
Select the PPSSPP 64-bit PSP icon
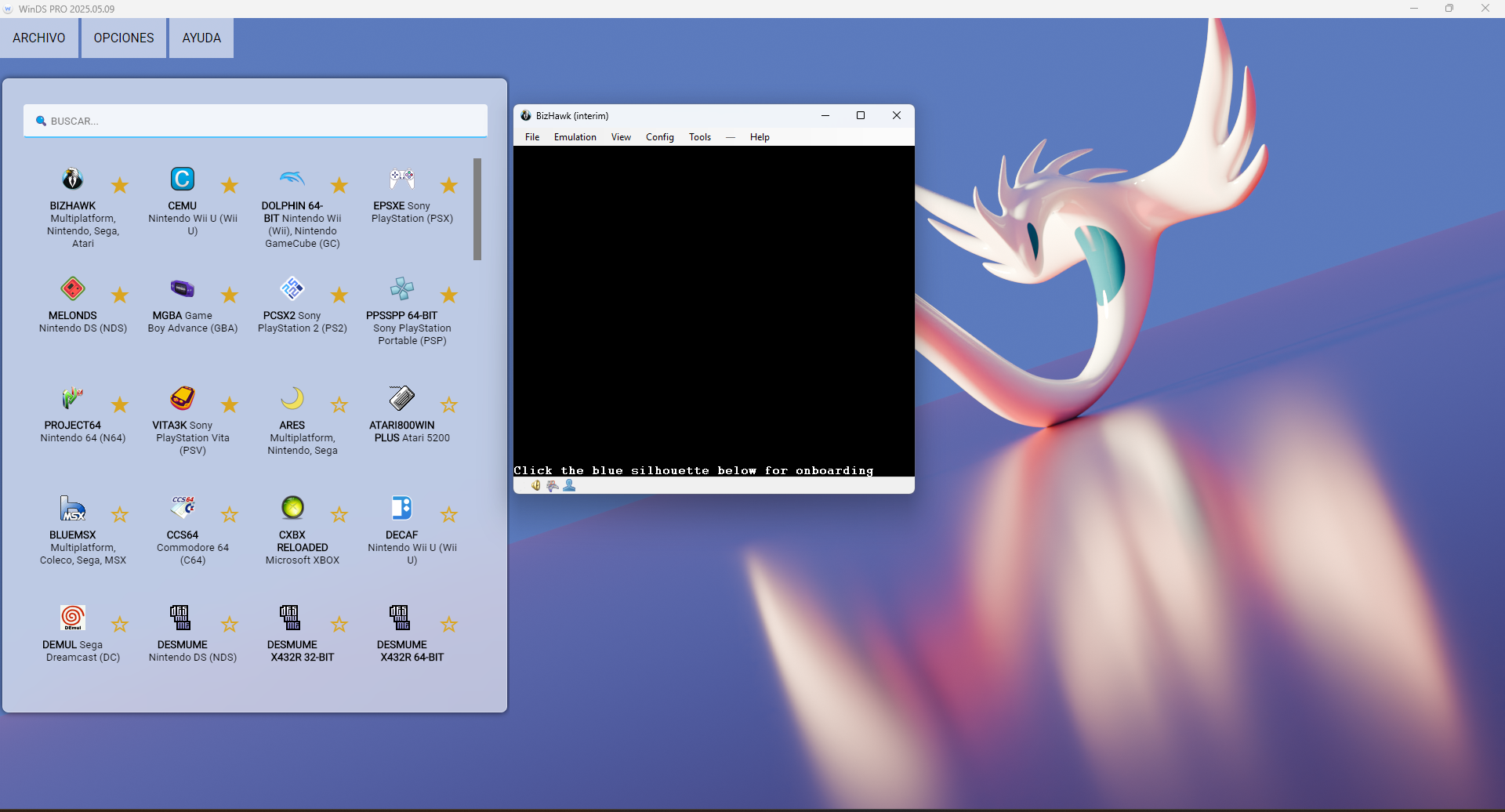click(402, 288)
